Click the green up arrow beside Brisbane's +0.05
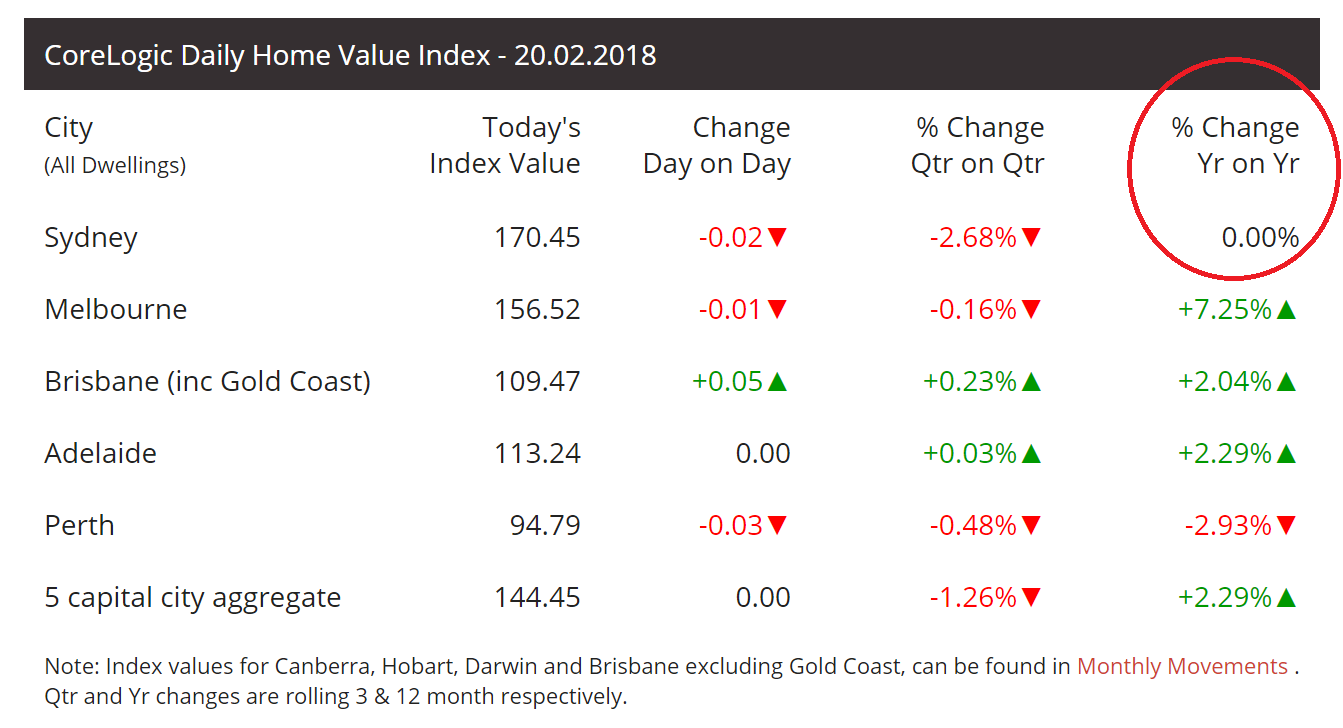Viewport: 1343px width, 728px height. click(777, 382)
